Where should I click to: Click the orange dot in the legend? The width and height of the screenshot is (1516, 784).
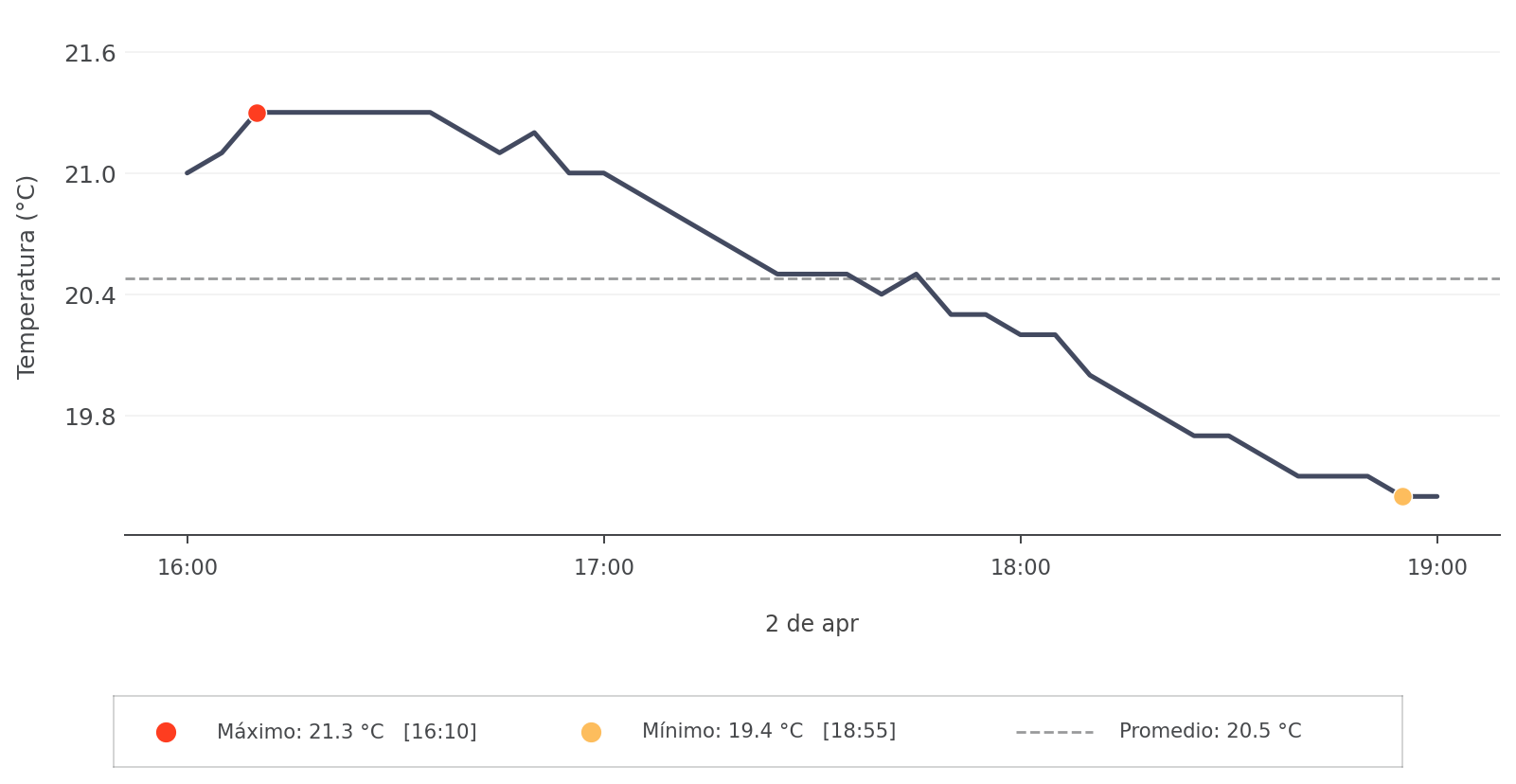(x=591, y=732)
